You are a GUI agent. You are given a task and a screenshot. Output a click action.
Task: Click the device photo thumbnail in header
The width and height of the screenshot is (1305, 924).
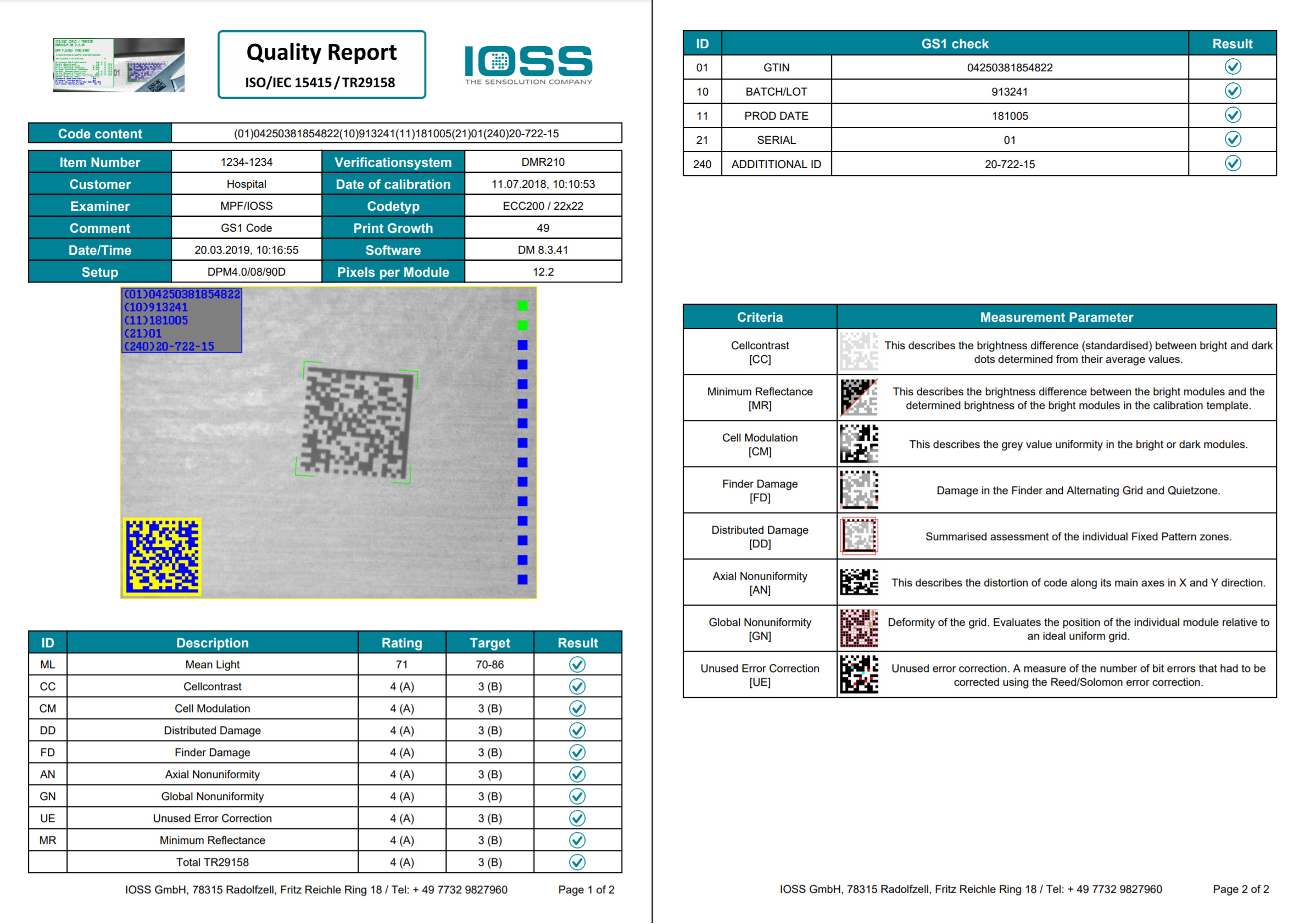click(x=119, y=65)
